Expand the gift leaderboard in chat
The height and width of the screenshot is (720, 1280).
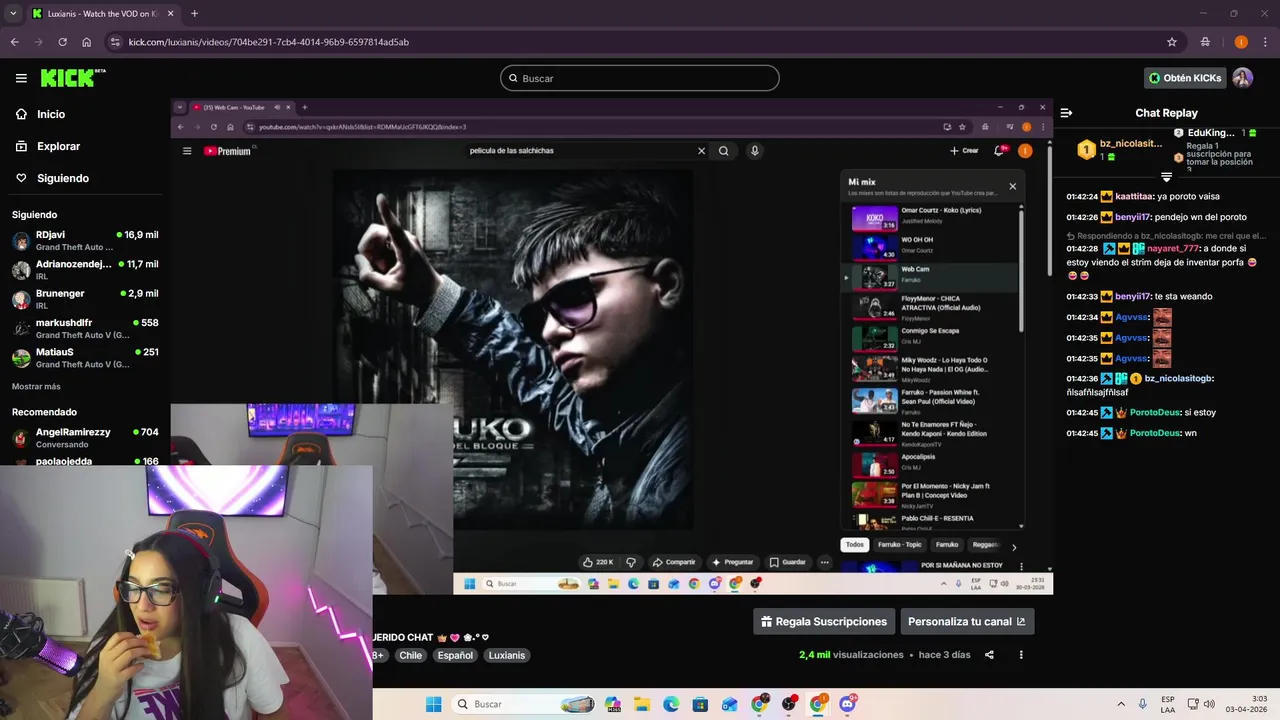click(x=1166, y=177)
